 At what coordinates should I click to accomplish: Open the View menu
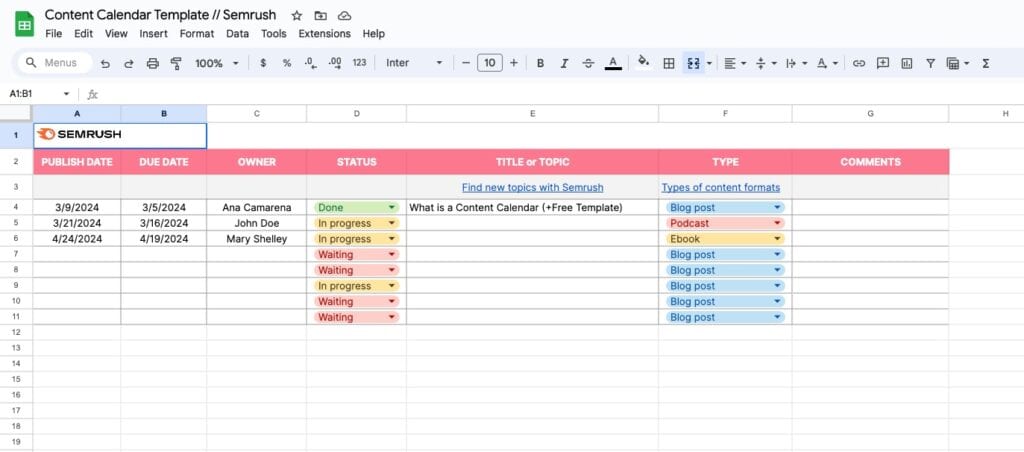[116, 34]
